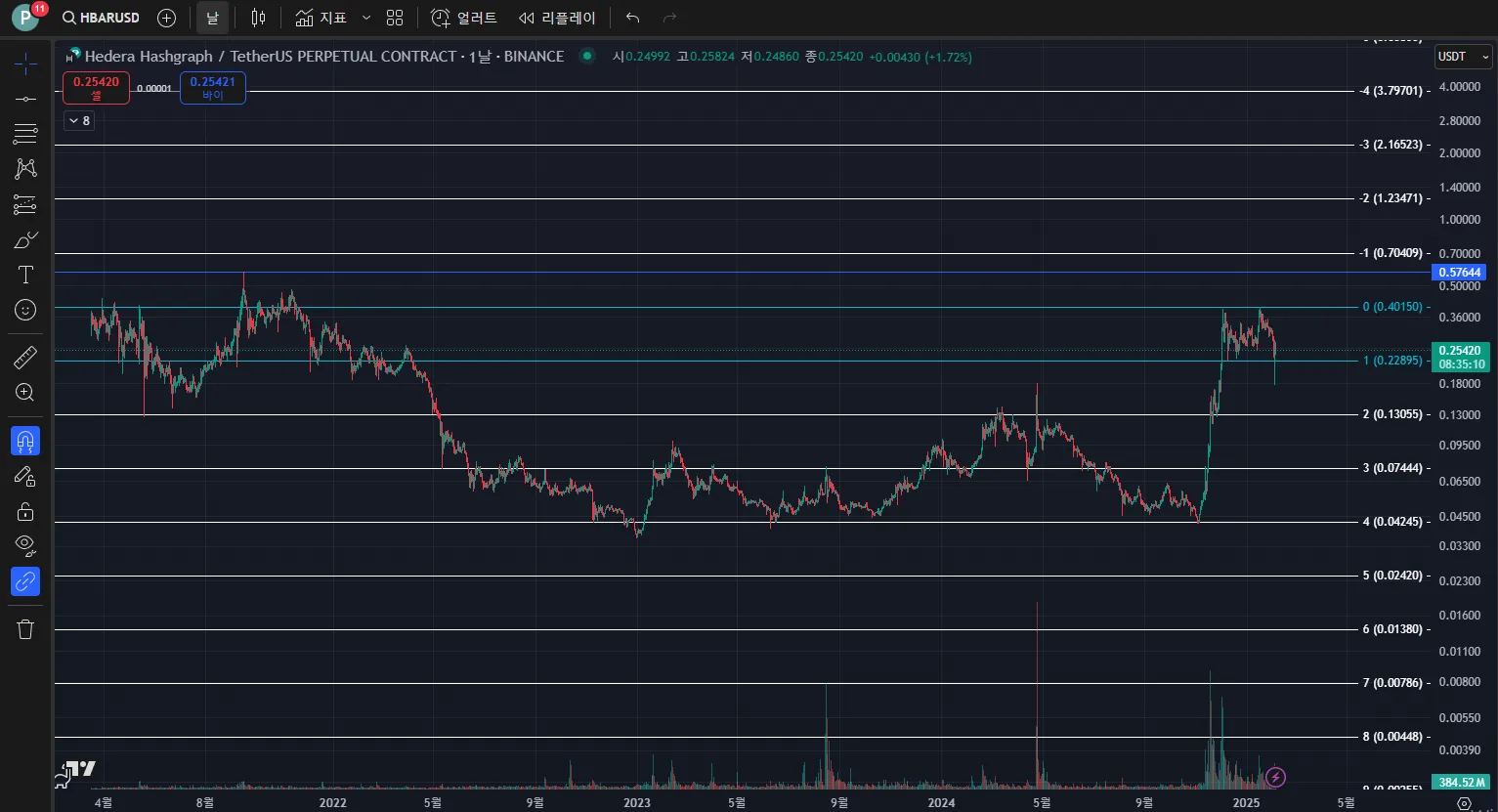Select the brush drawing tool

25,239
